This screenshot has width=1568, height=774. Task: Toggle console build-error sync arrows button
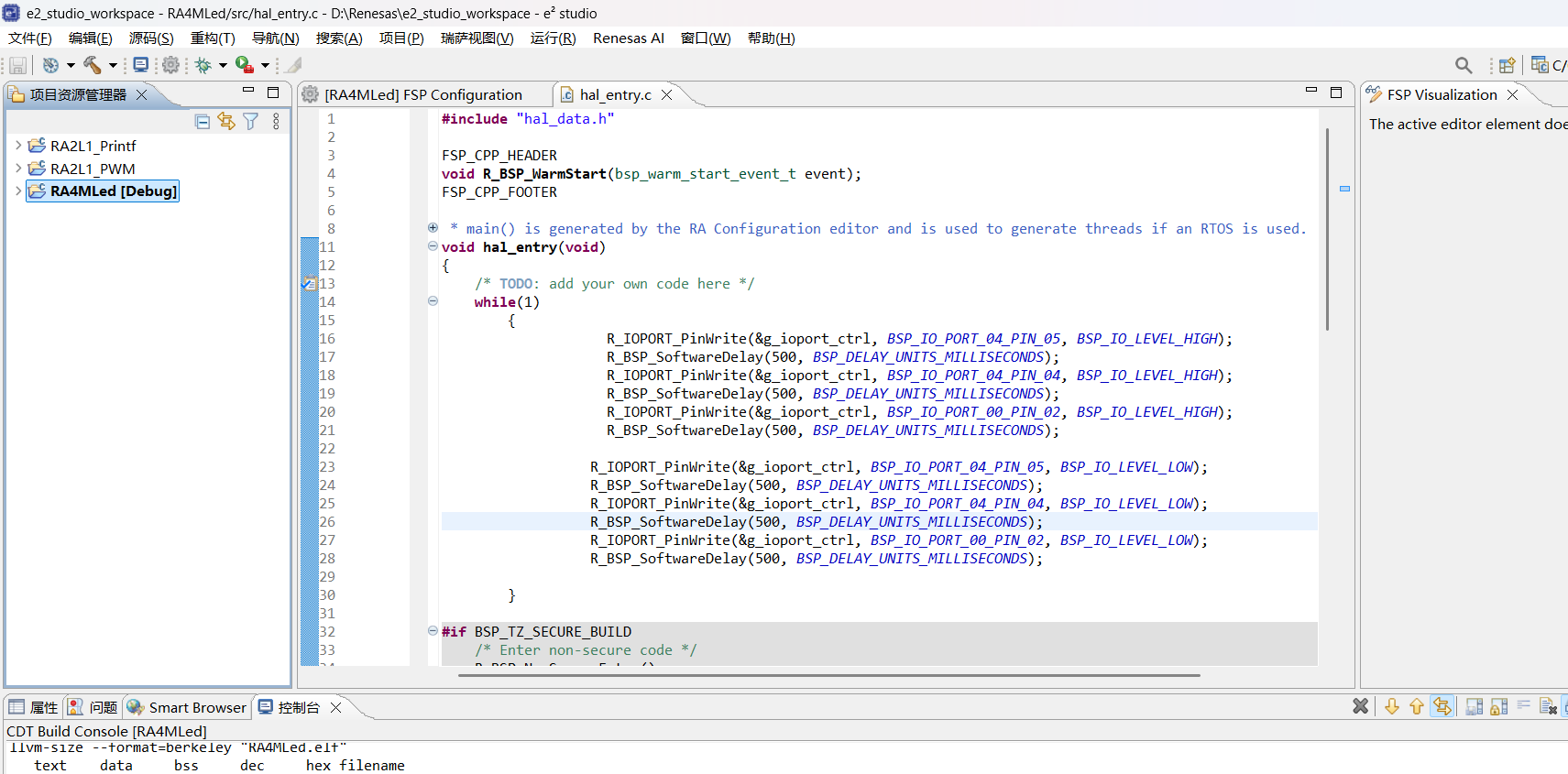(1442, 706)
